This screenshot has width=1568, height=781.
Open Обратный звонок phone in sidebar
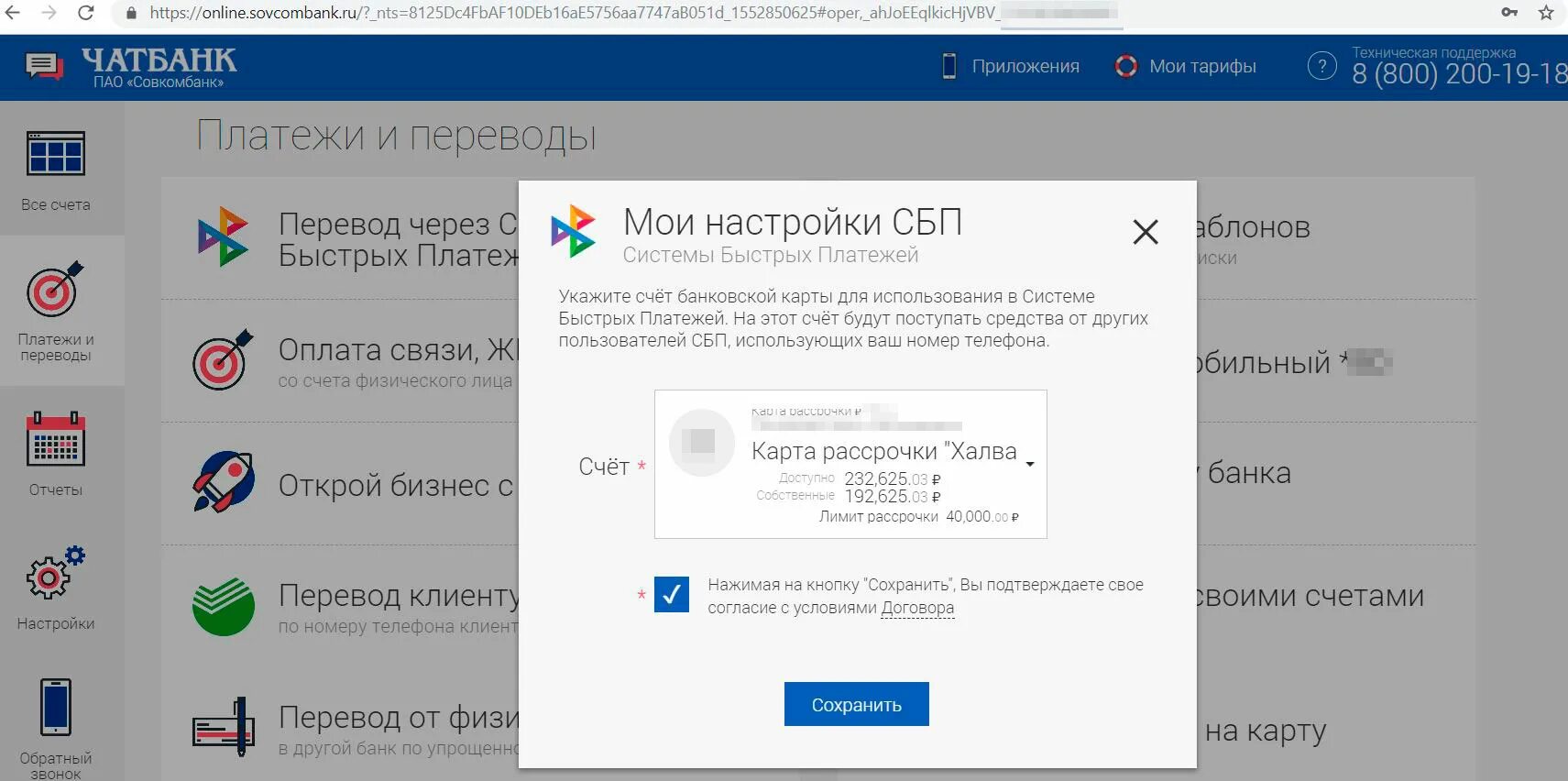56,729
